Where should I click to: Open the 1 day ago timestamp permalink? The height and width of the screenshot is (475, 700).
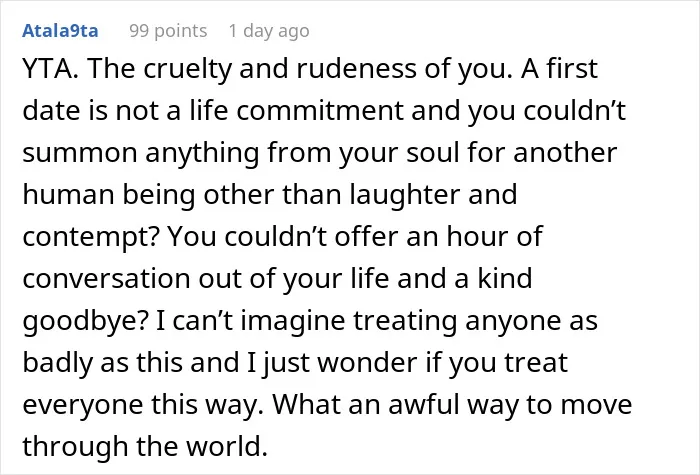269,31
